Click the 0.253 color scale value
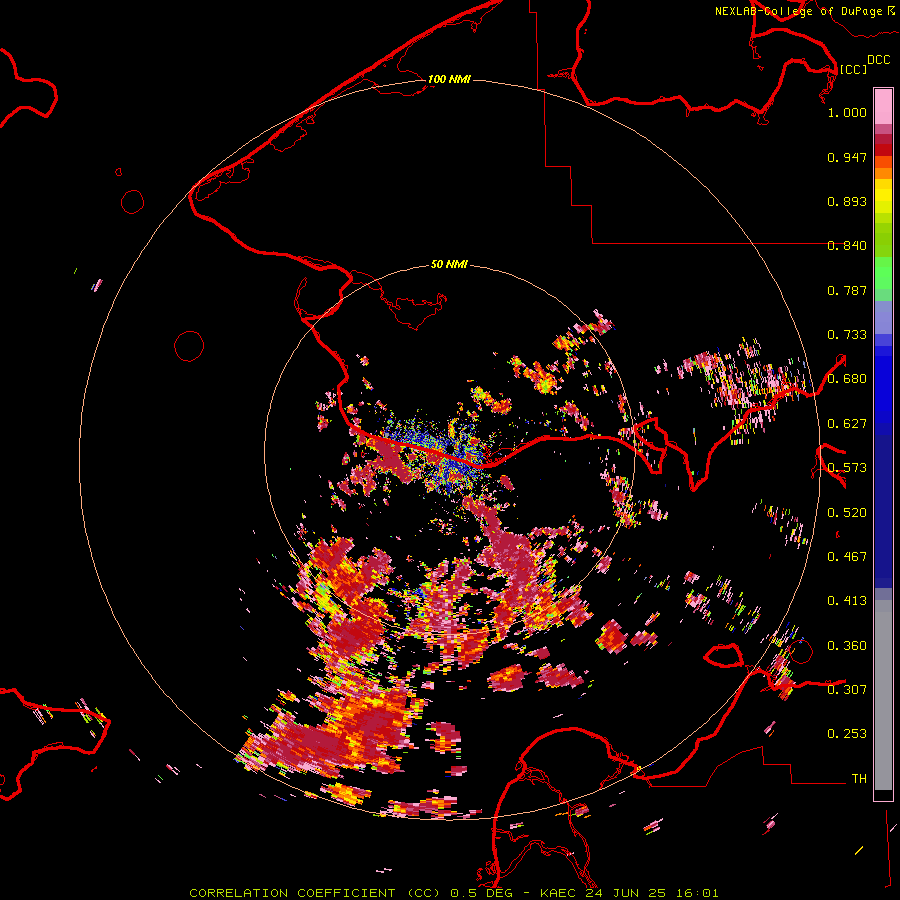 (847, 734)
